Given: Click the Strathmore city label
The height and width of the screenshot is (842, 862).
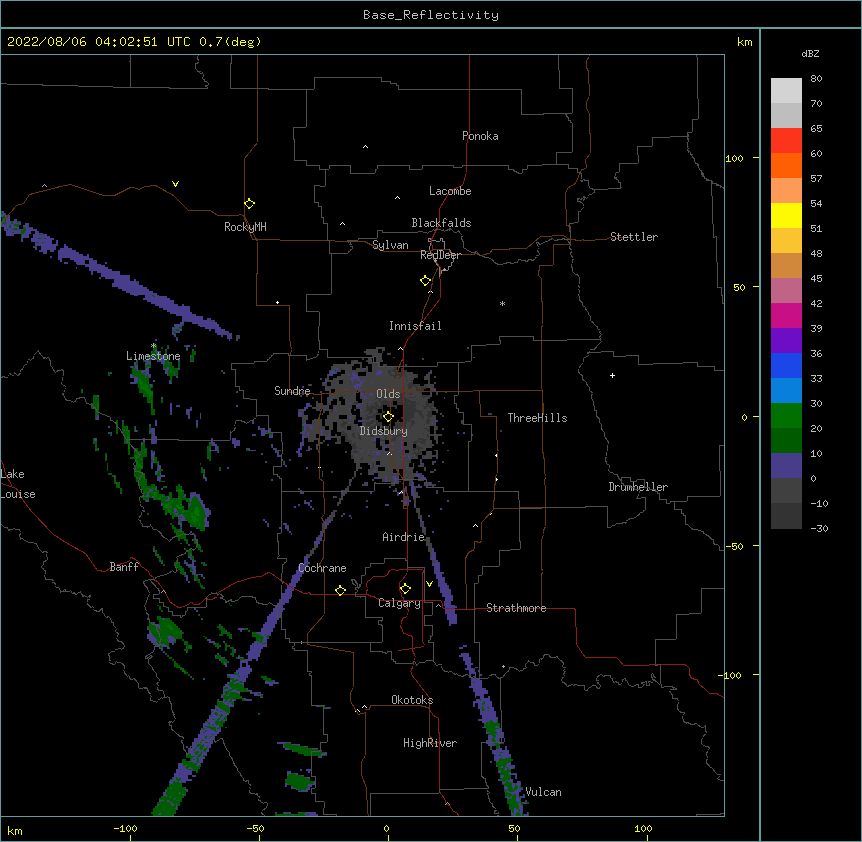Looking at the screenshot, I should click(516, 608).
